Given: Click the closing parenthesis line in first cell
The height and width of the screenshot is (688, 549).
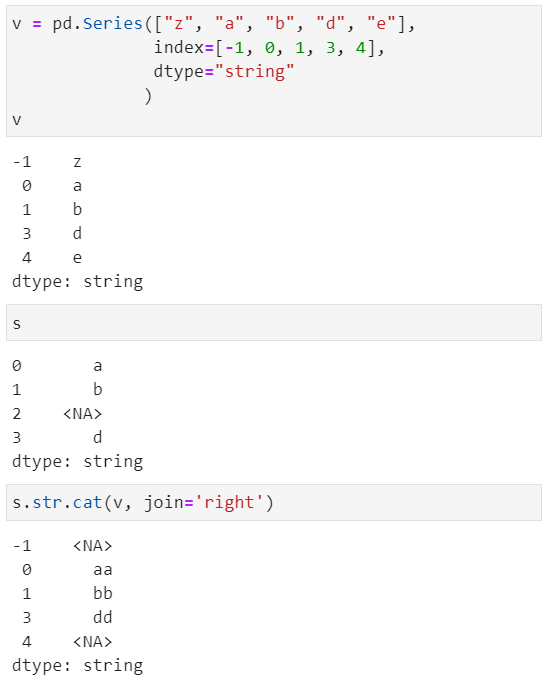Looking at the screenshot, I should tap(148, 96).
